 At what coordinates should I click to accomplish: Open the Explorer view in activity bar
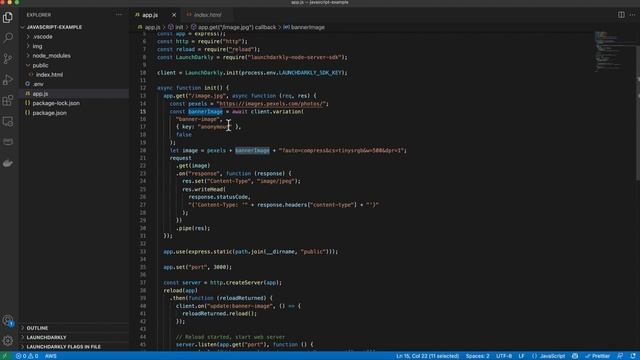(x=8, y=17)
